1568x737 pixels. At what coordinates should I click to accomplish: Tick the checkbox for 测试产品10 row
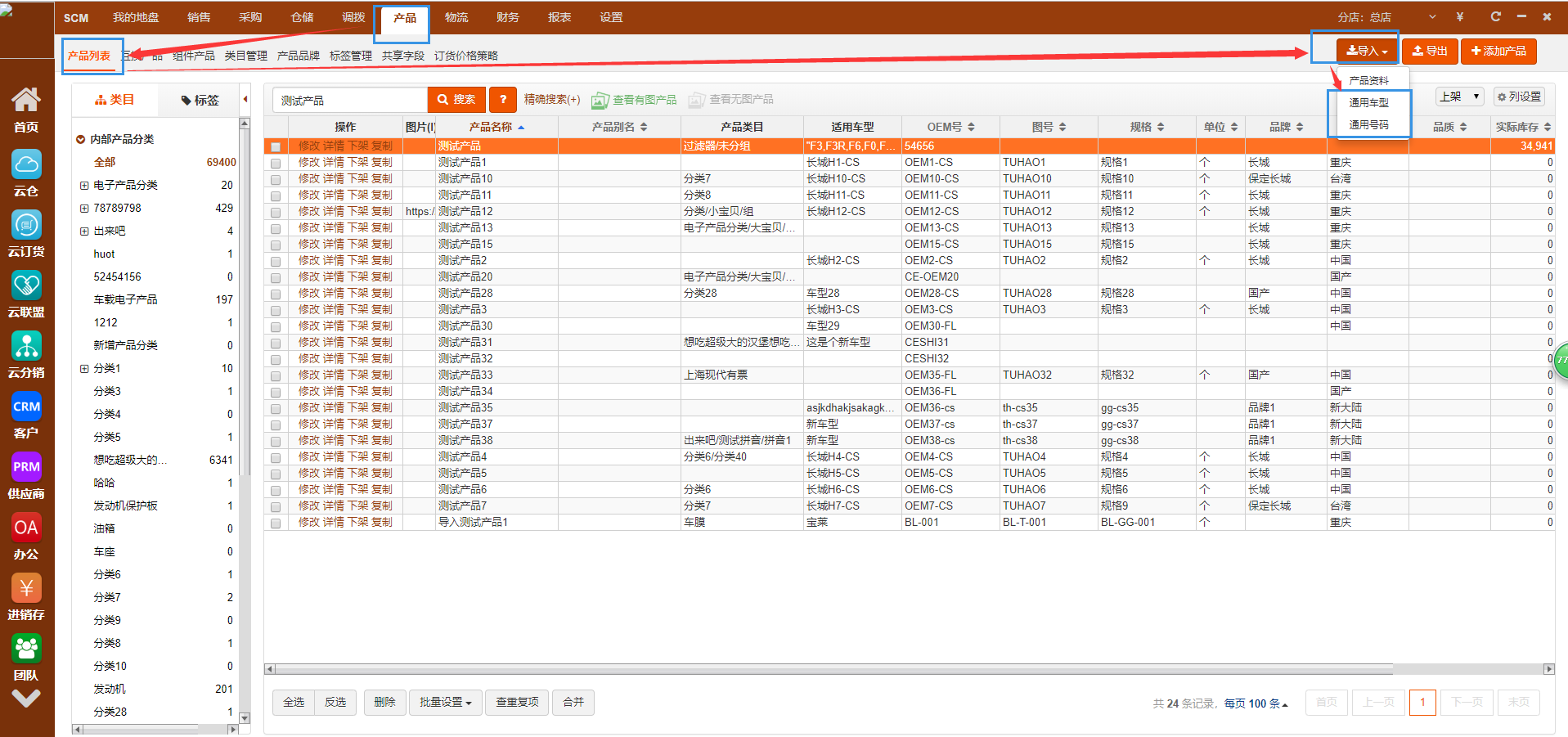click(276, 179)
